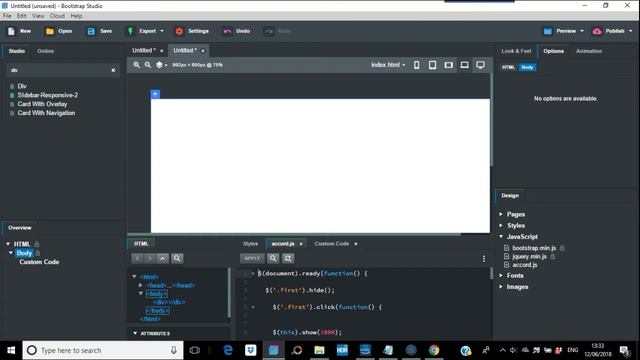
Task: Select the Body breadcrumb in Options panel
Action: click(527, 67)
